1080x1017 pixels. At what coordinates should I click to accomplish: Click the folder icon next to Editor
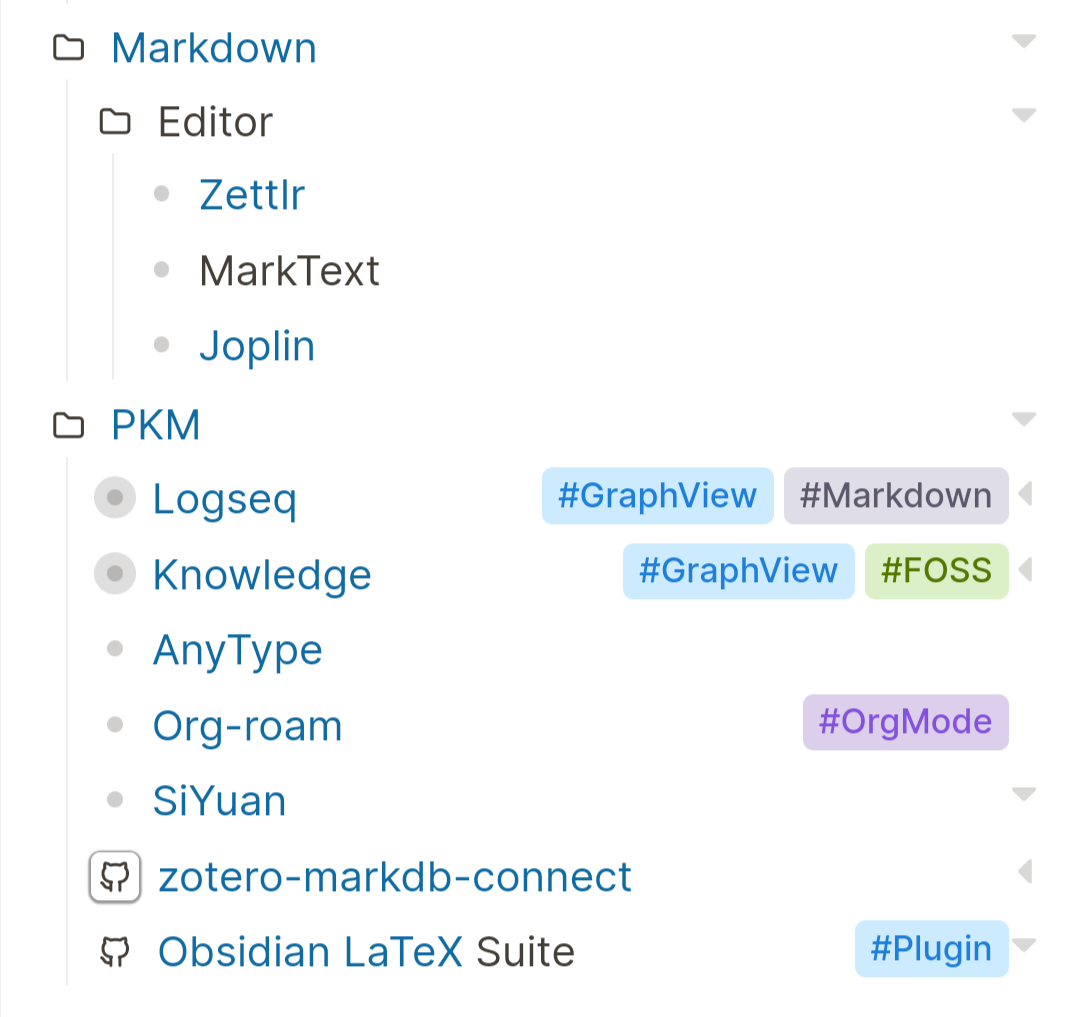114,122
